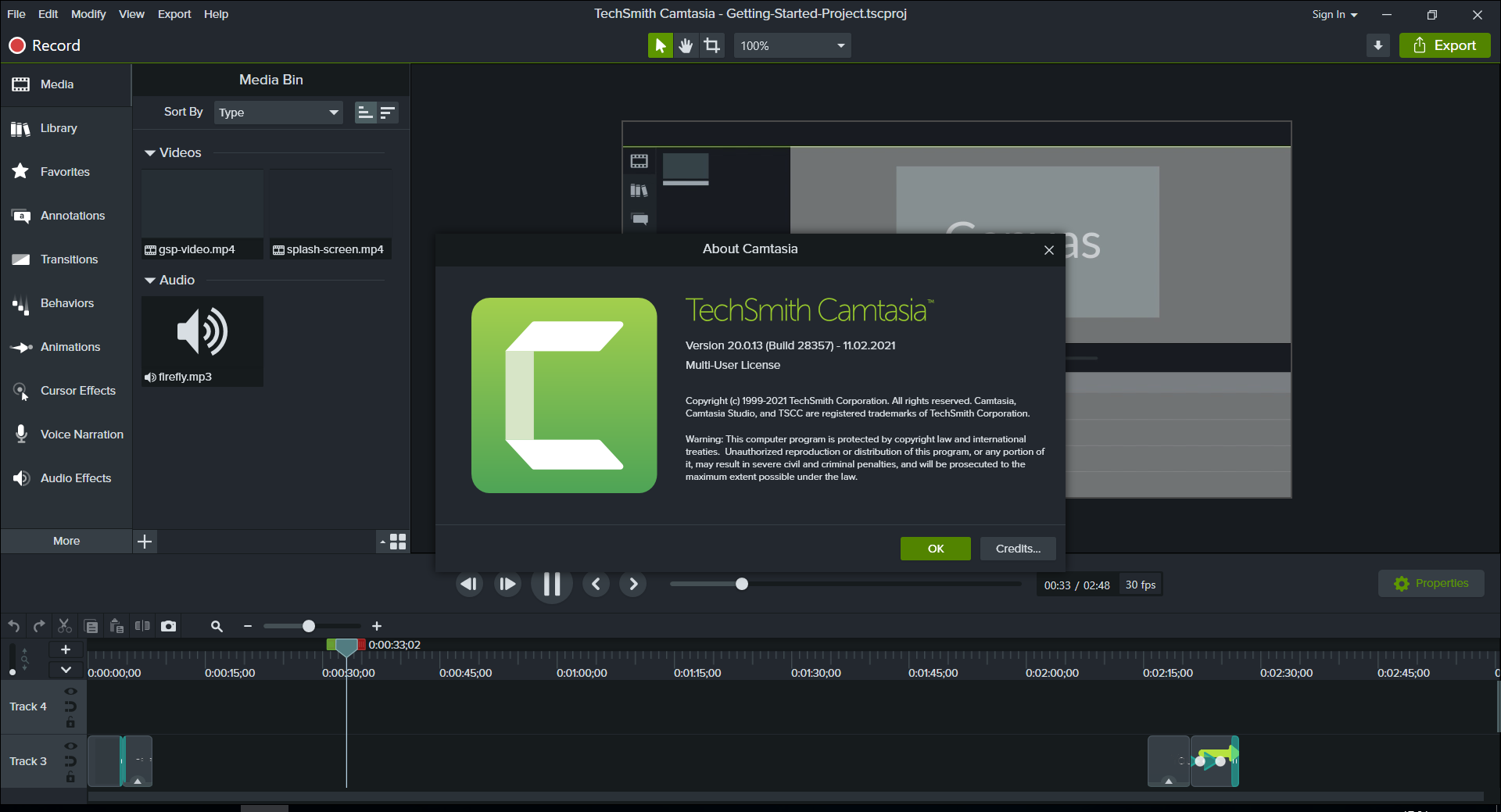Open the Audio Effects panel

[66, 478]
